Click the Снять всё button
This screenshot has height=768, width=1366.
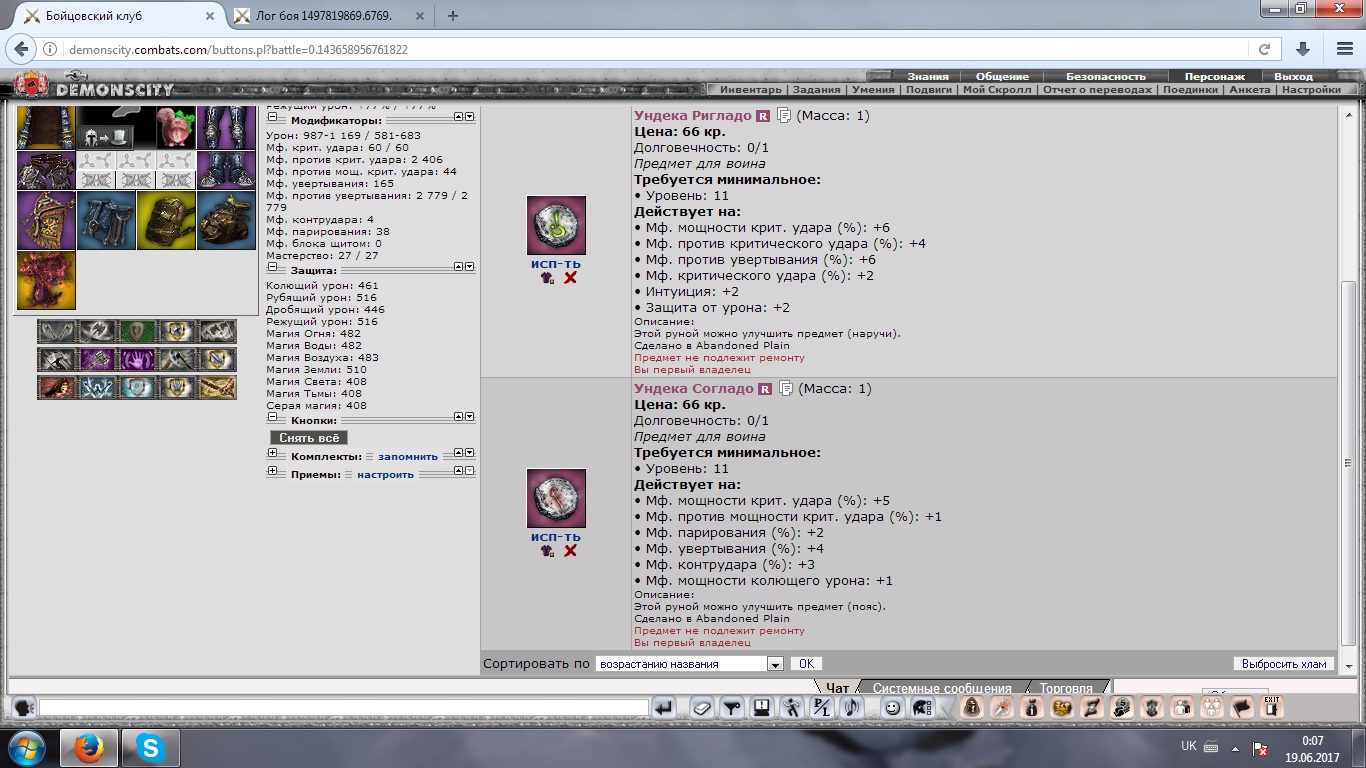pos(309,438)
